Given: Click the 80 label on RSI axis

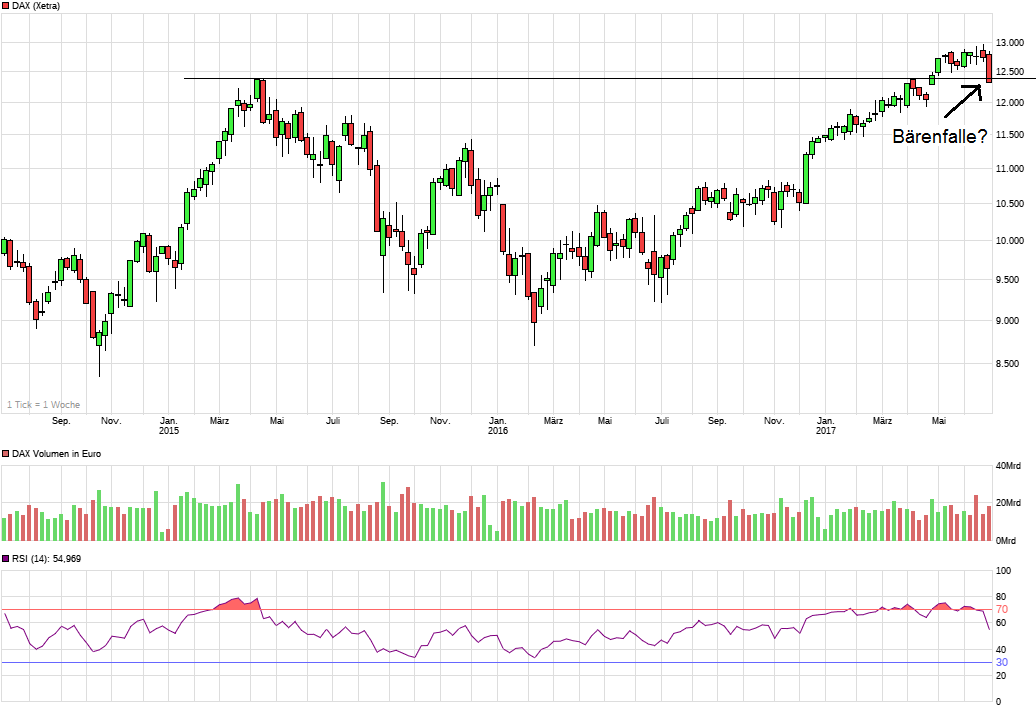Looking at the screenshot, I should point(1001,597).
